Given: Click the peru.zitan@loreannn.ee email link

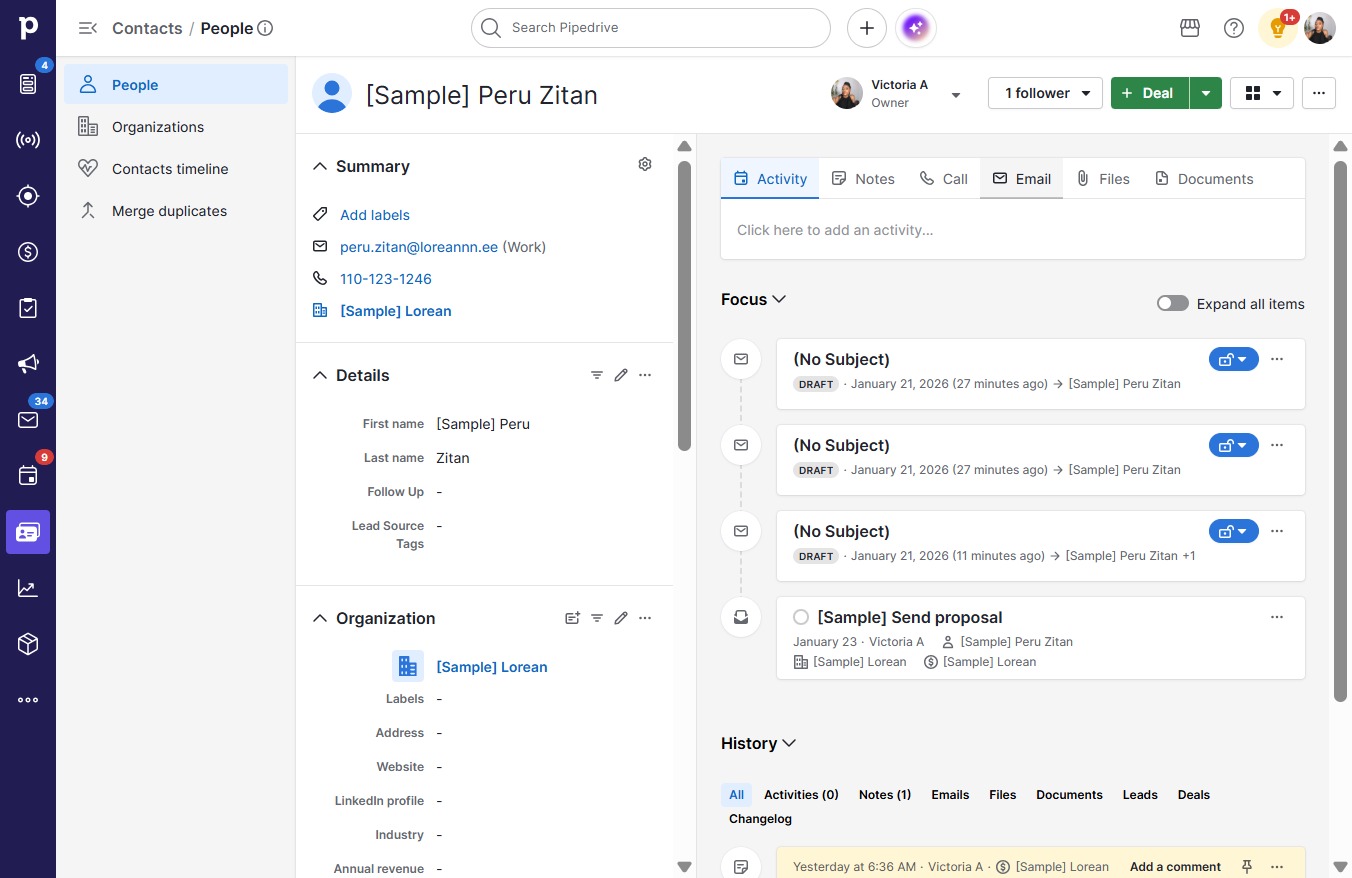Looking at the screenshot, I should pyautogui.click(x=419, y=247).
